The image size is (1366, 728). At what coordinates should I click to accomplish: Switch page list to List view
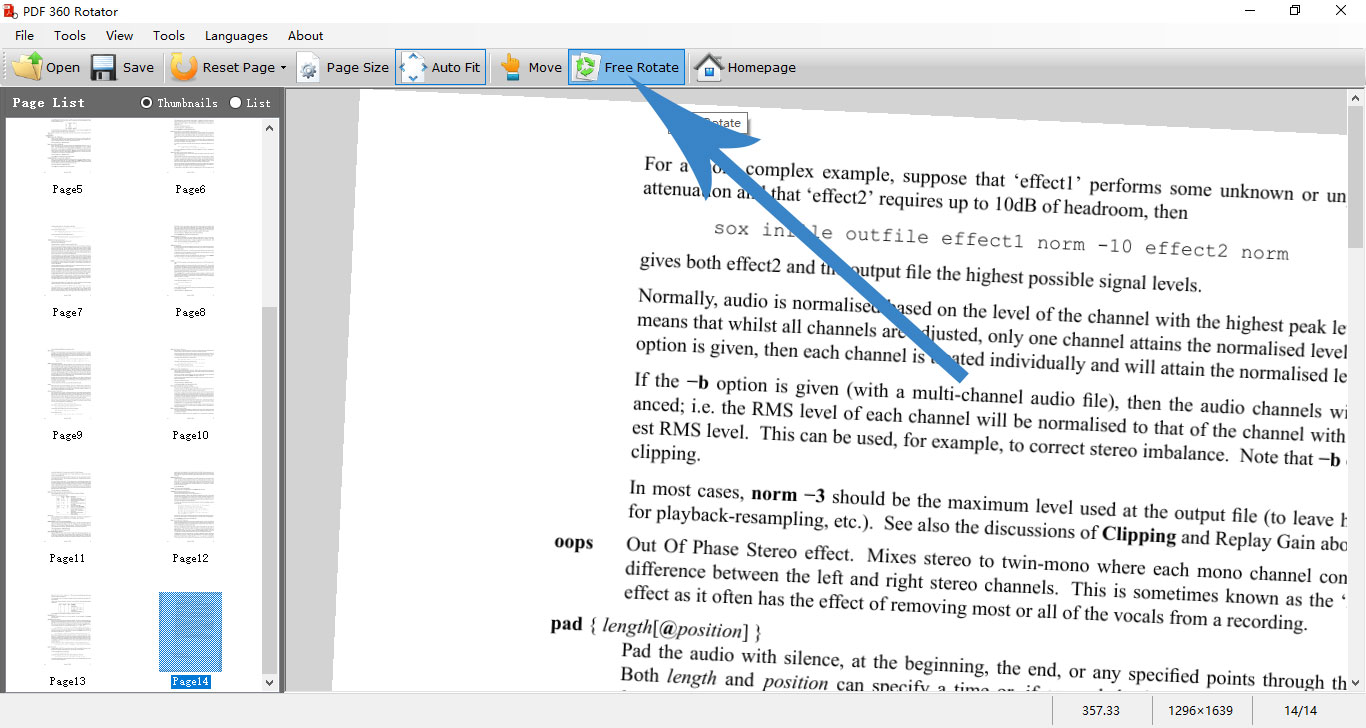236,102
